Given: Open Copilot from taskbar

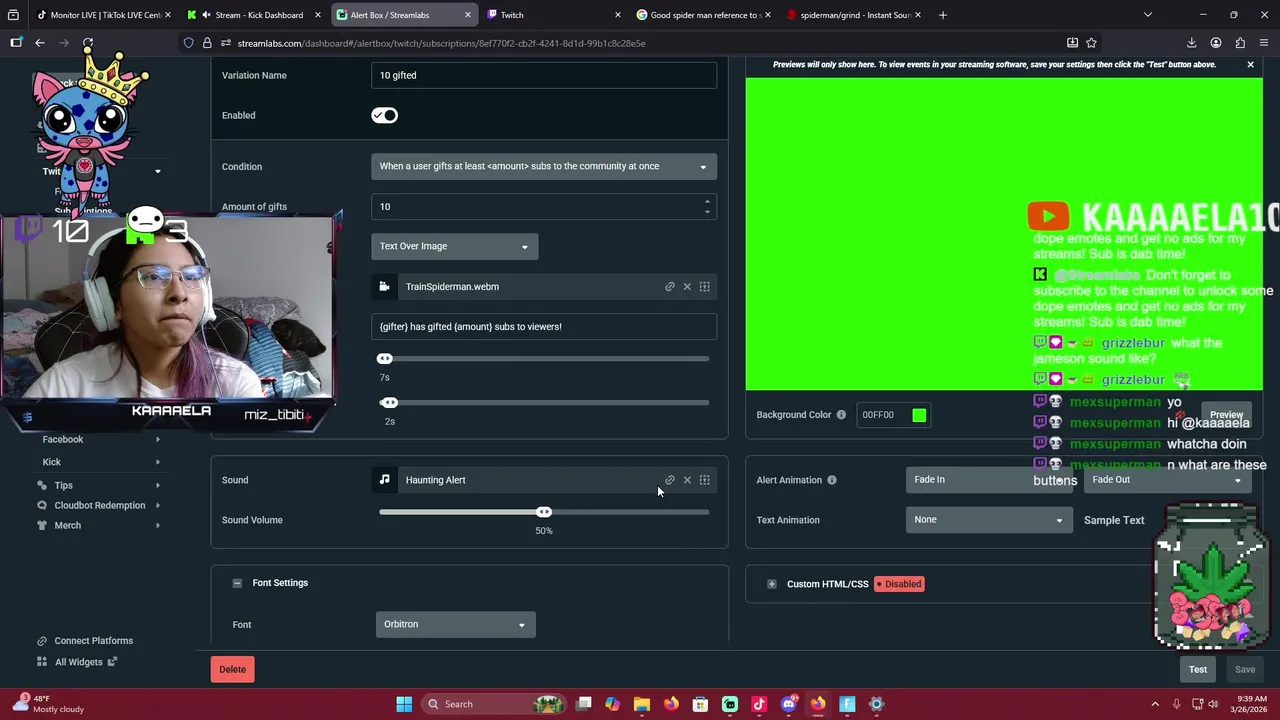Looking at the screenshot, I should point(612,704).
